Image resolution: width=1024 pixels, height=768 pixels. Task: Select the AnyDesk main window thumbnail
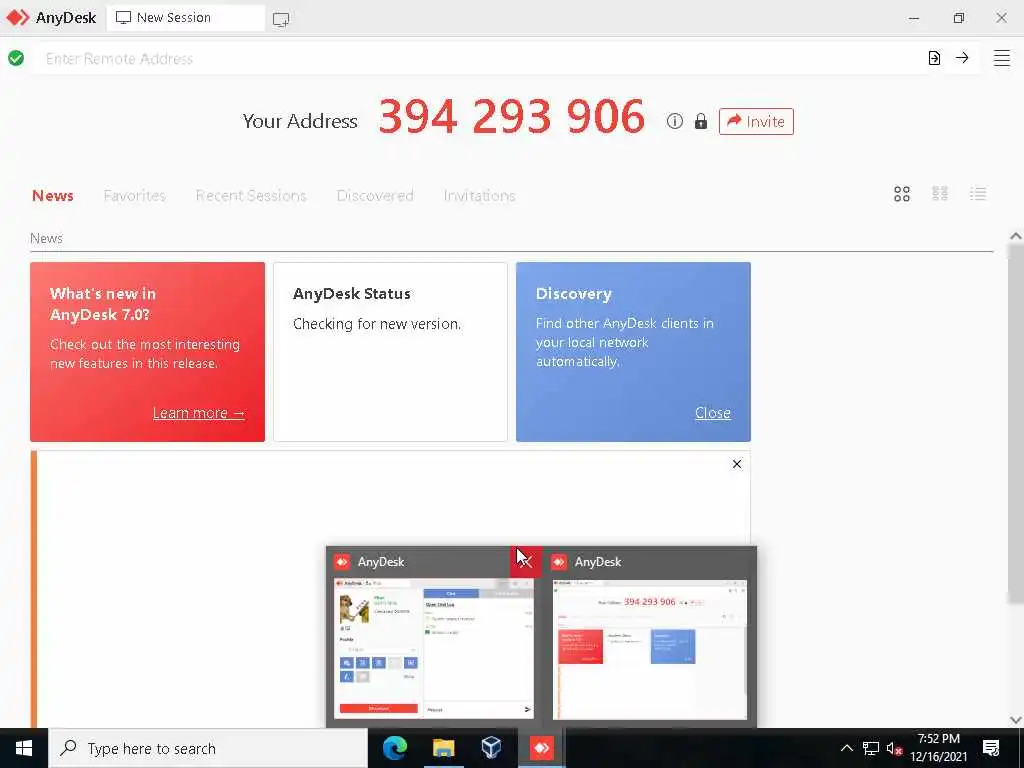tap(650, 649)
